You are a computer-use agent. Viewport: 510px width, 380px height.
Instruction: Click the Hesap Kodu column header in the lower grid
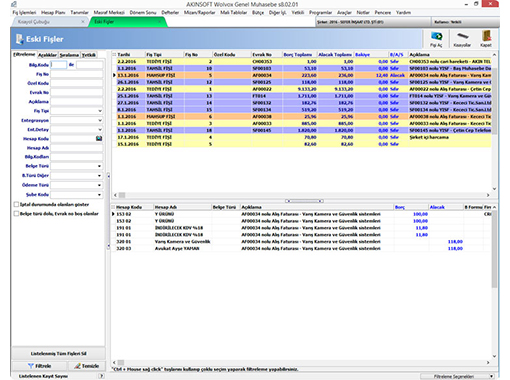click(x=134, y=207)
